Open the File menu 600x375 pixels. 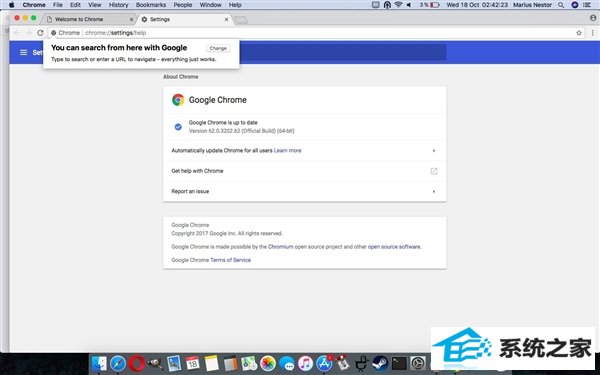click(x=58, y=5)
